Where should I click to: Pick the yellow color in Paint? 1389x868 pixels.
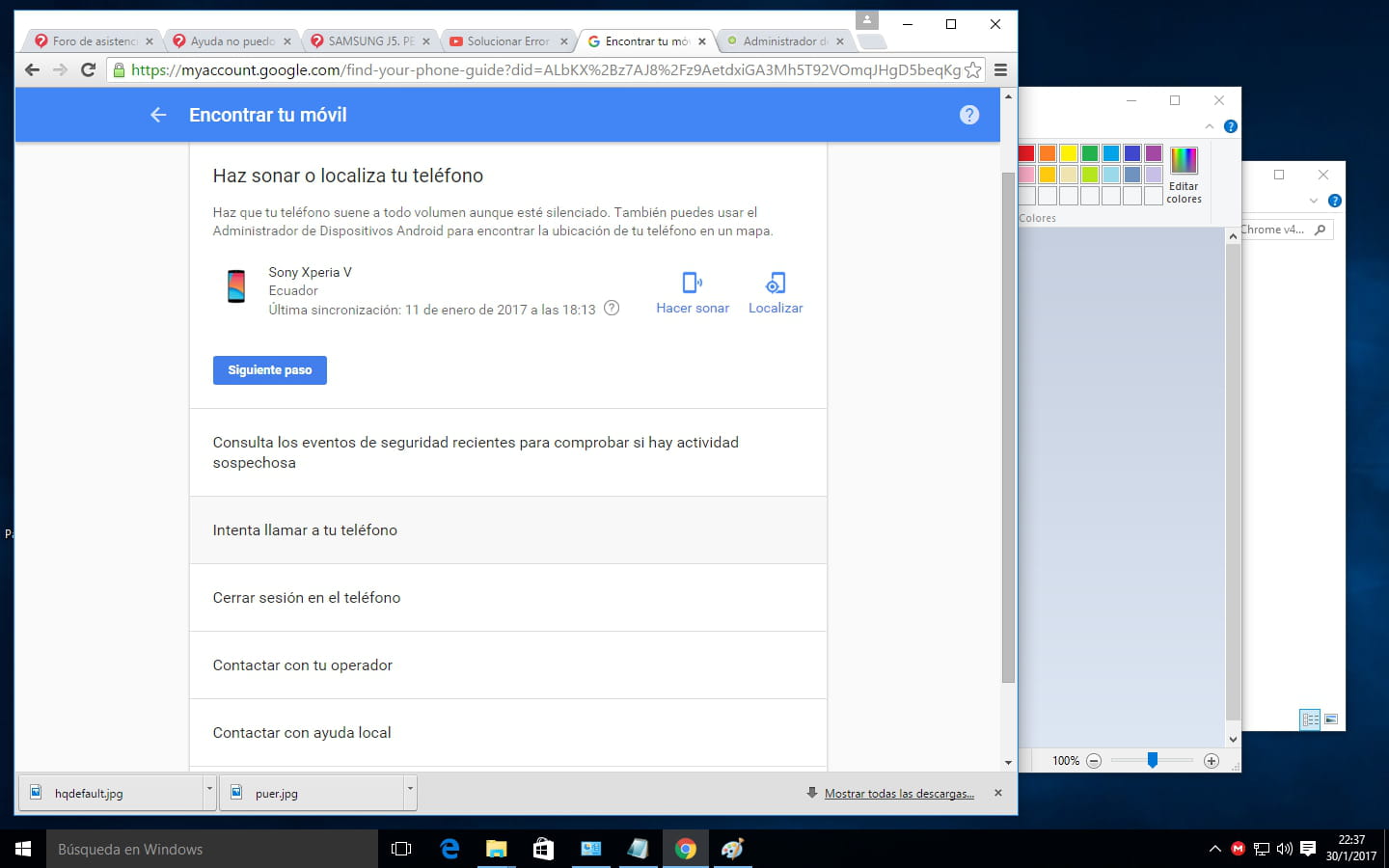[1069, 153]
